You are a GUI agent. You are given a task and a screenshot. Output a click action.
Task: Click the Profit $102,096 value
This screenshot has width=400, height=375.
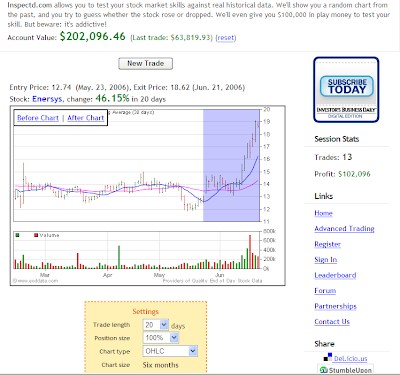point(354,174)
